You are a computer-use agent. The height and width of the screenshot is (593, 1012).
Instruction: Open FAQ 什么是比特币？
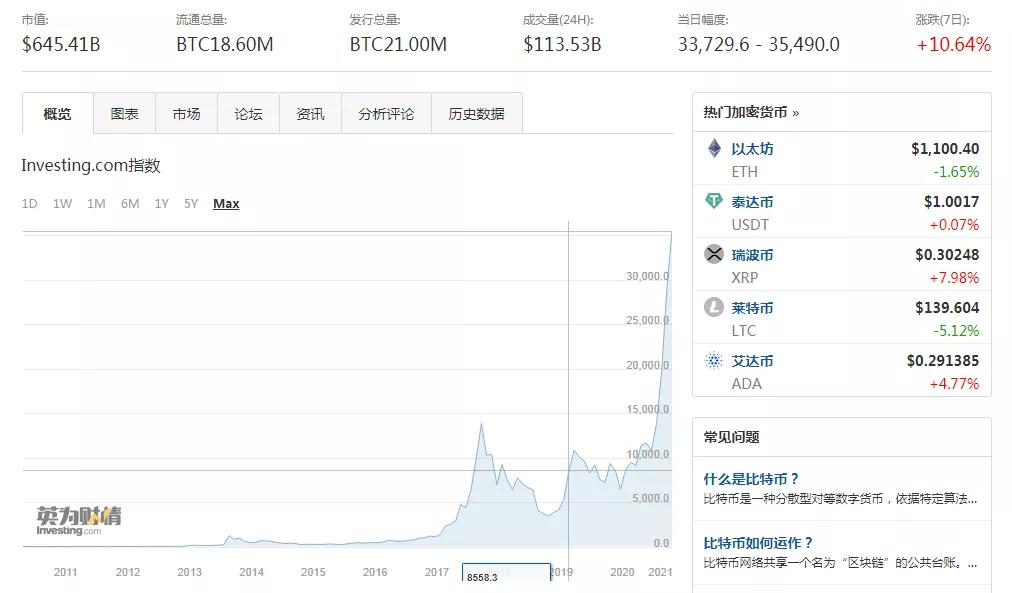pyautogui.click(x=751, y=479)
